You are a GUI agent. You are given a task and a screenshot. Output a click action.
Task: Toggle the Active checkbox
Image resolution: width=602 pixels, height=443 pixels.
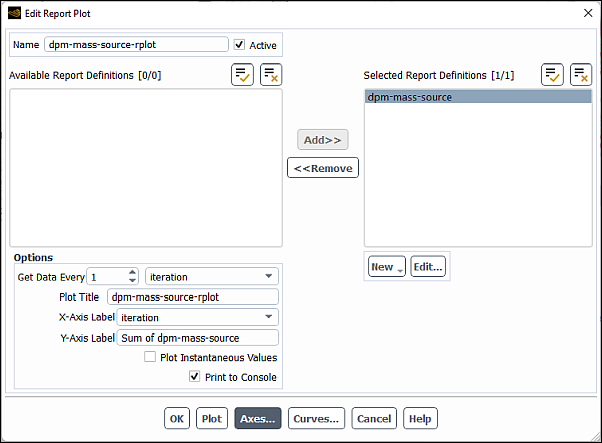point(239,45)
